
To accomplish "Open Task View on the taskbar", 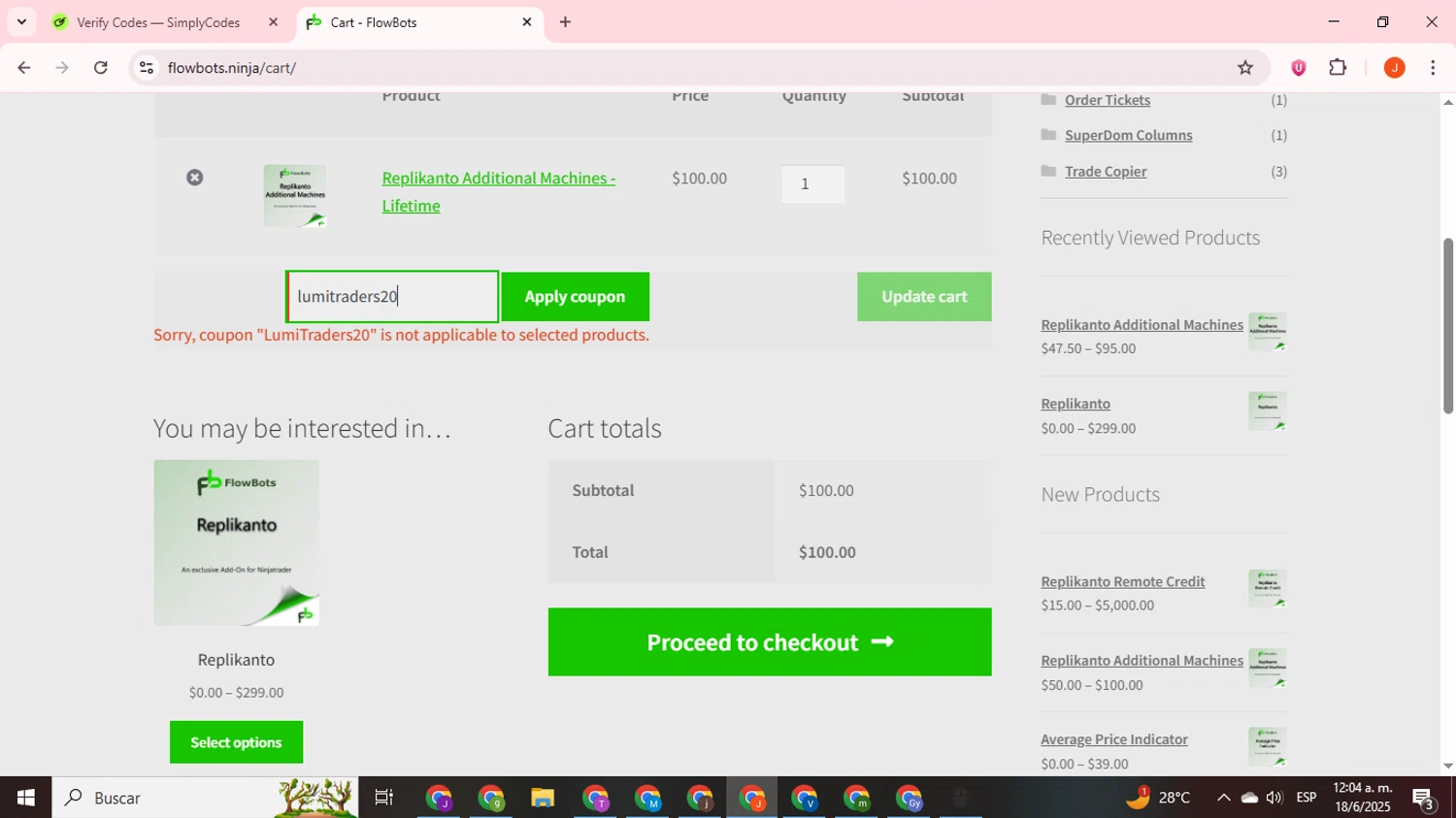I will 384,798.
